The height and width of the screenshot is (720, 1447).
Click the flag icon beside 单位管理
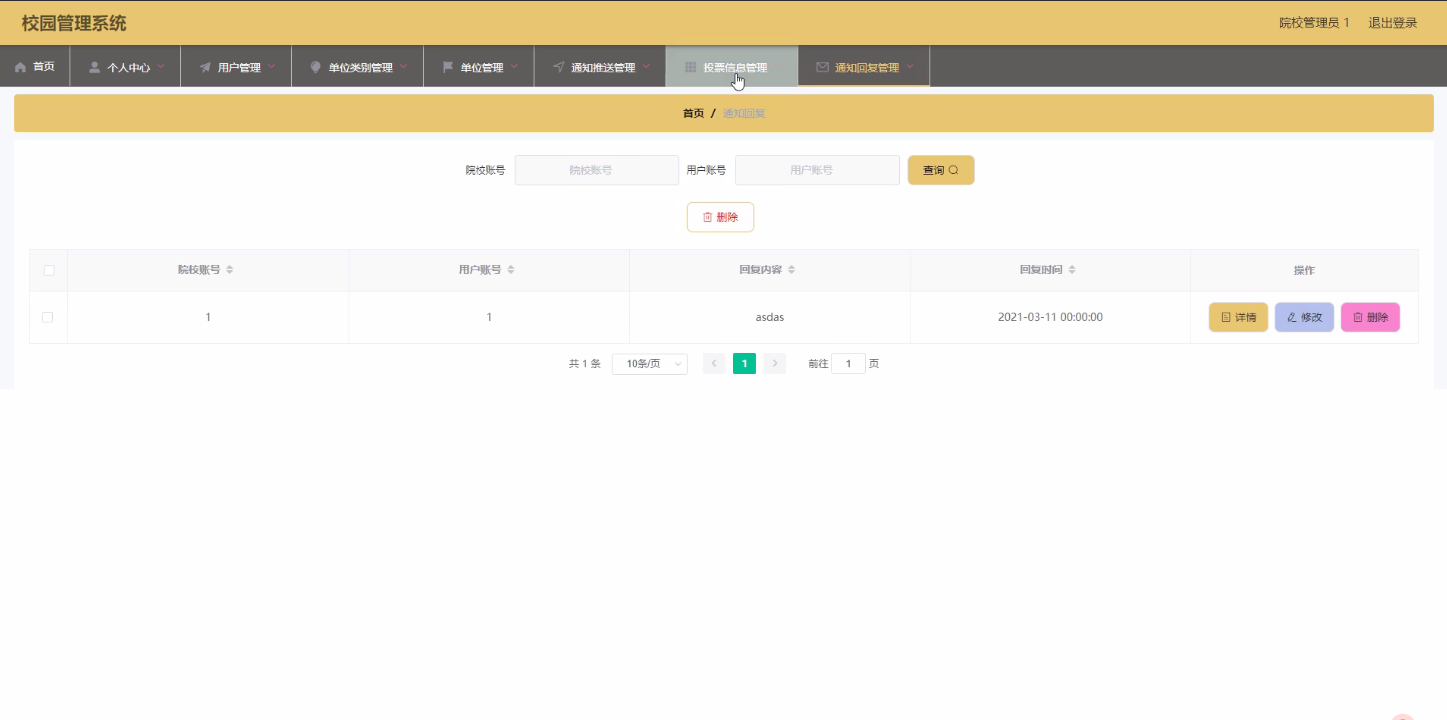[x=448, y=67]
